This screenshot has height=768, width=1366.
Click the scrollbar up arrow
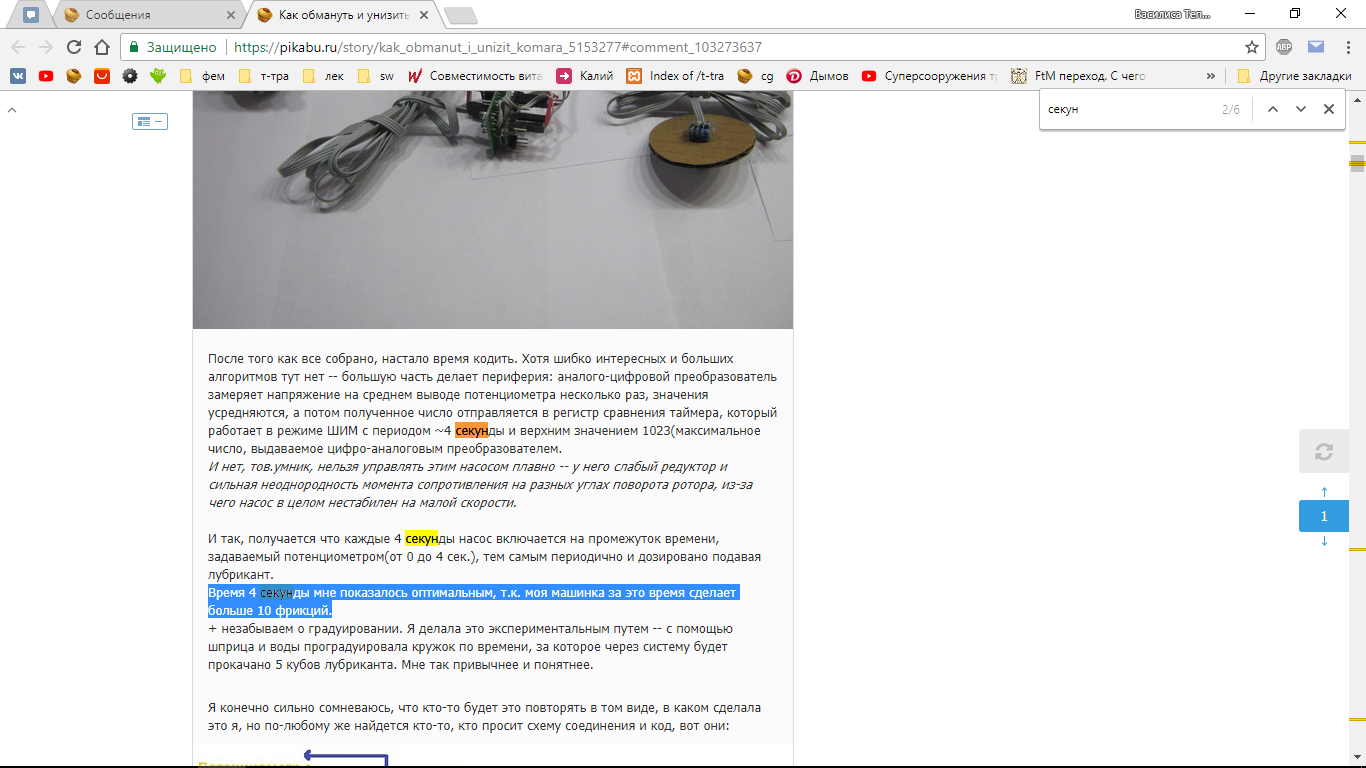1357,97
